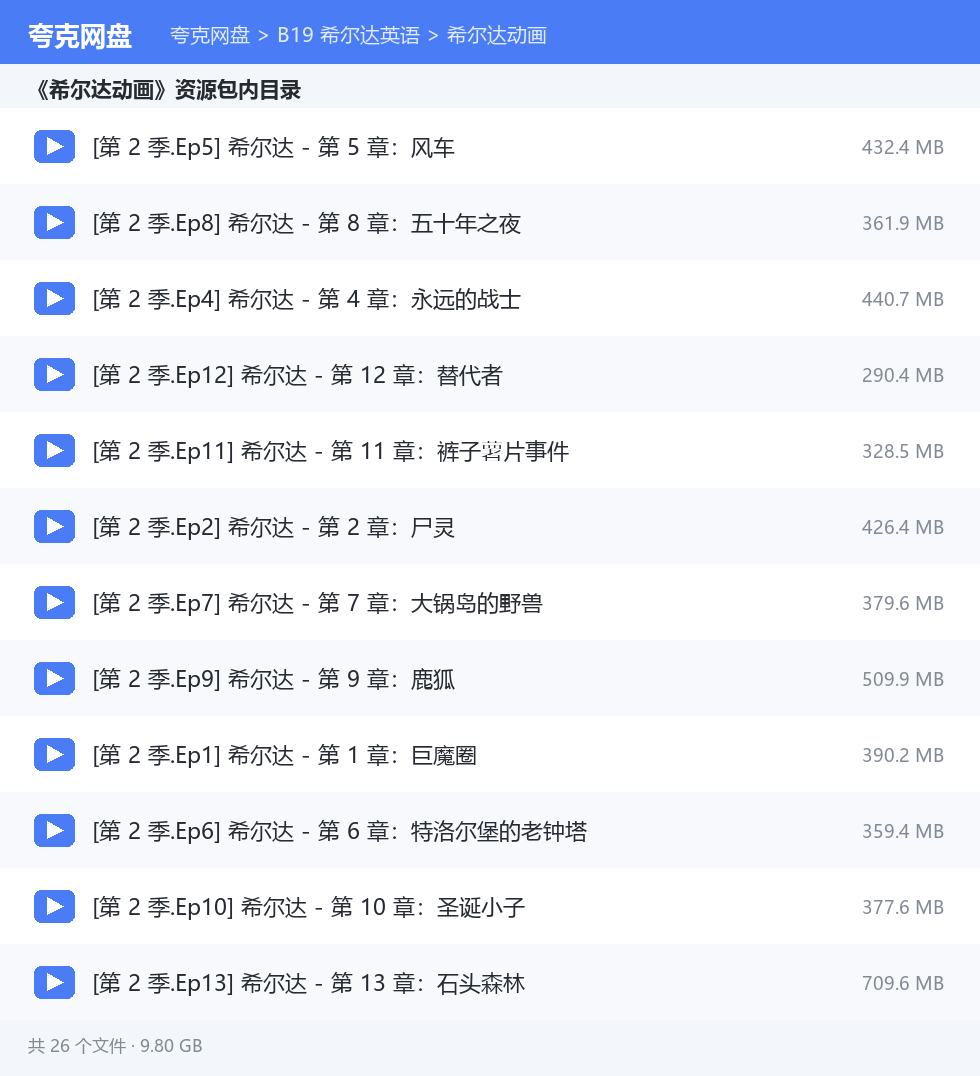This screenshot has width=980, height=1076.
Task: Open B19 希尔达英语 breadcrumb folder
Action: pos(348,36)
